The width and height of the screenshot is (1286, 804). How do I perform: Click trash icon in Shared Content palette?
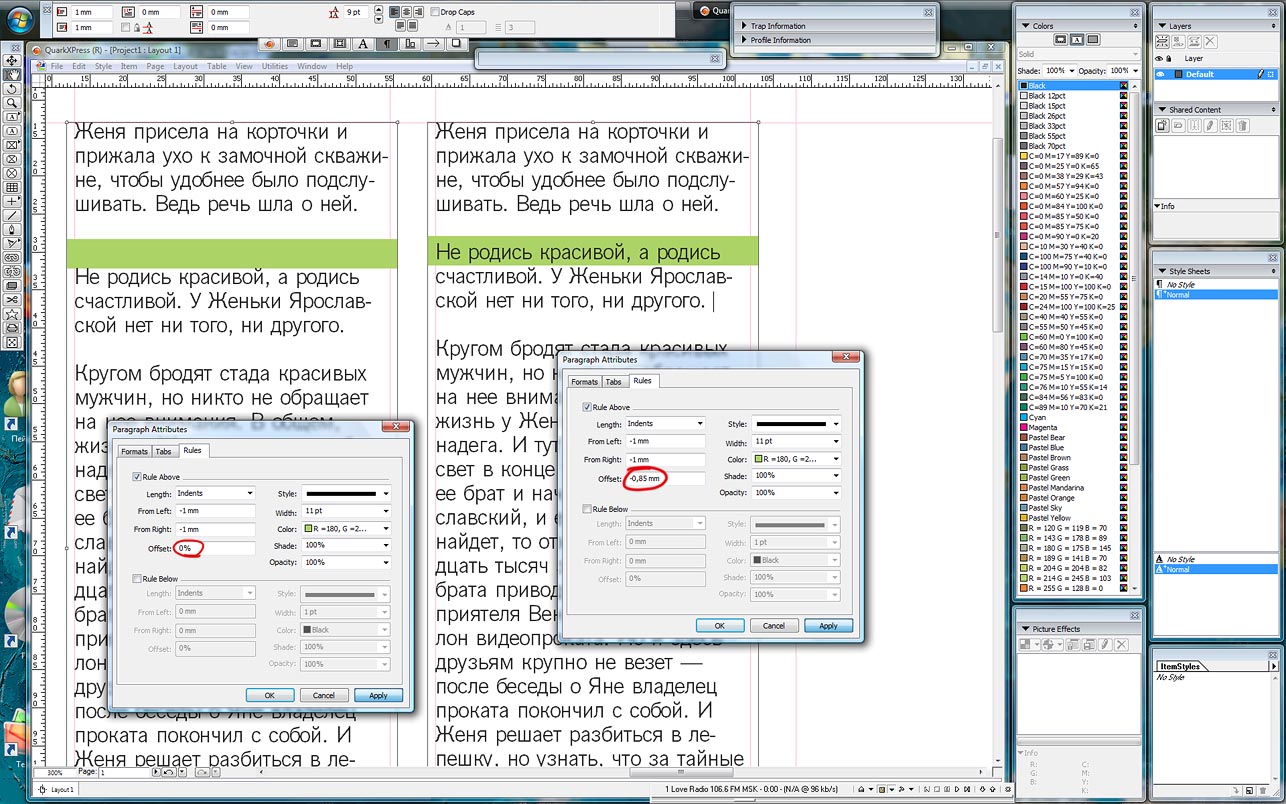[x=1242, y=125]
